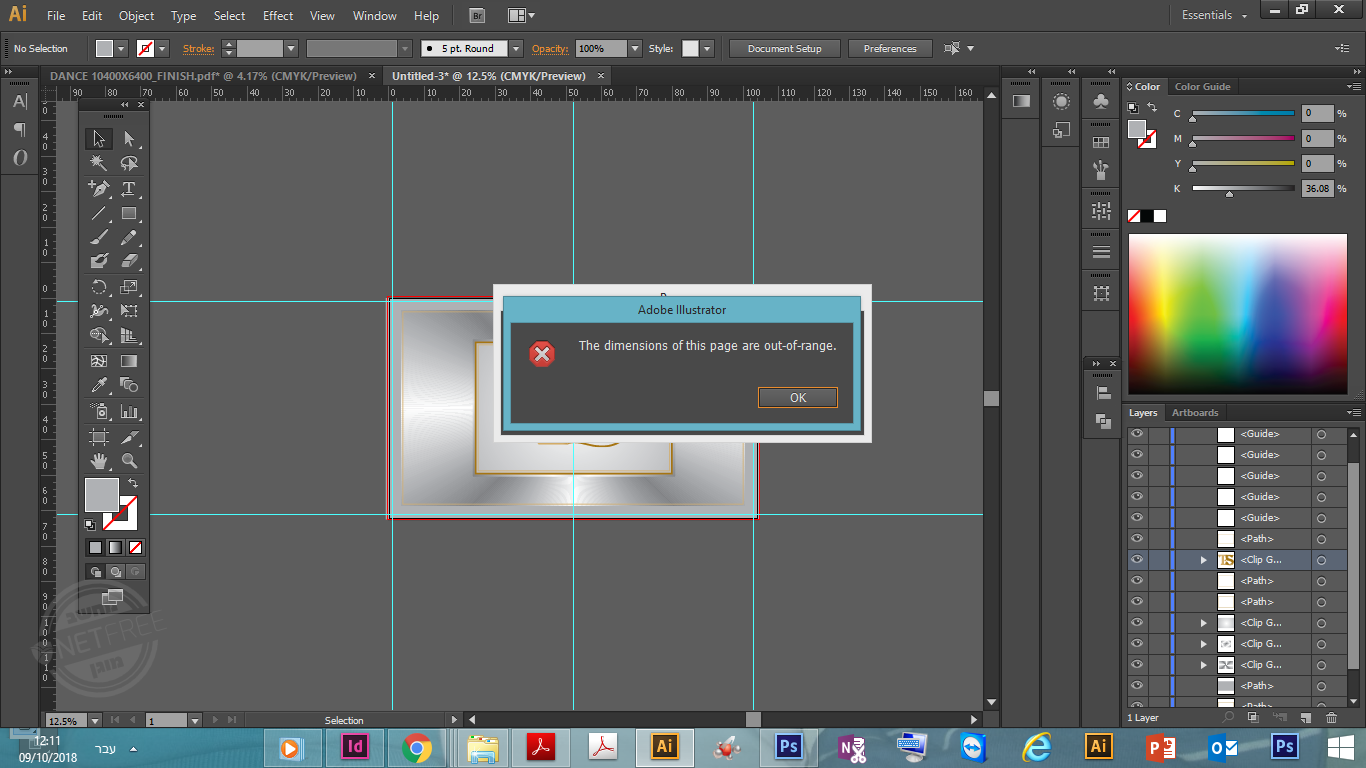Choose the Direct Selection tool

click(x=129, y=139)
